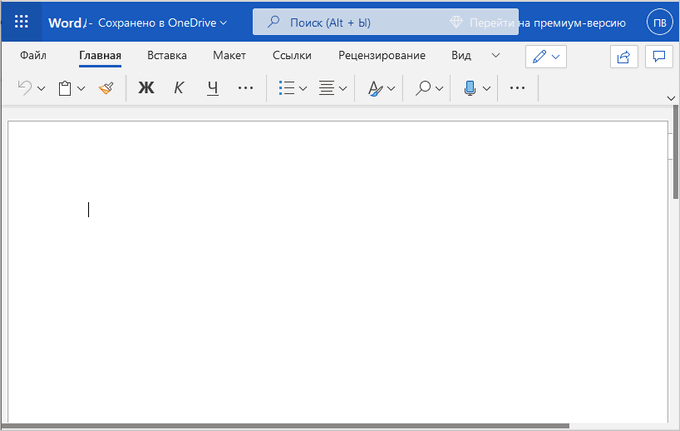This screenshot has width=680, height=431.
Task: Toggle bold formatting (Ж)
Action: 146,88
